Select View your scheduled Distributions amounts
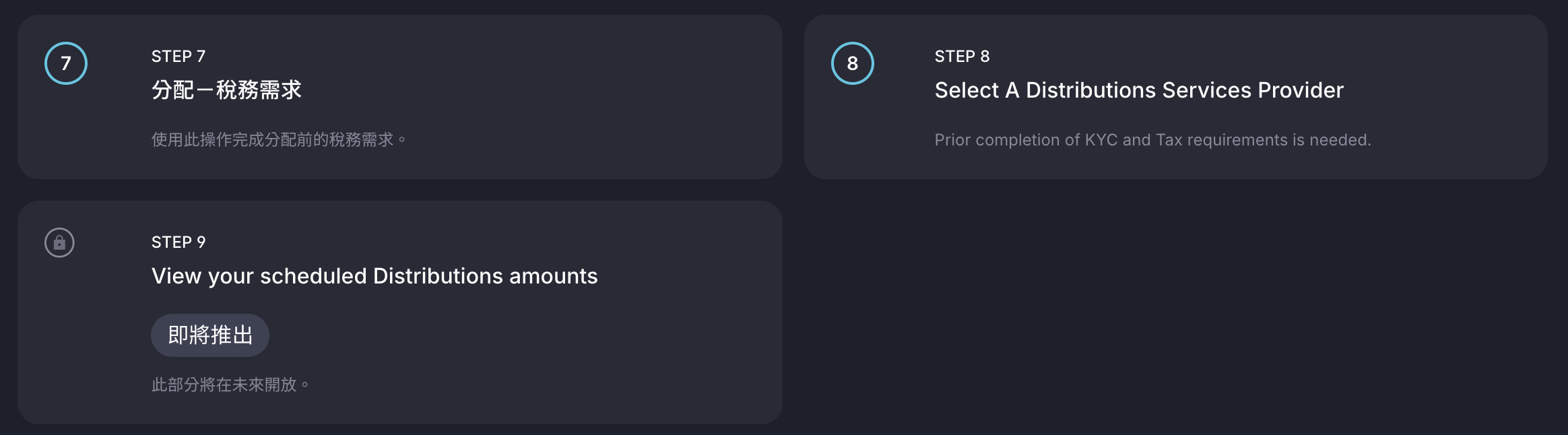 click(x=374, y=276)
